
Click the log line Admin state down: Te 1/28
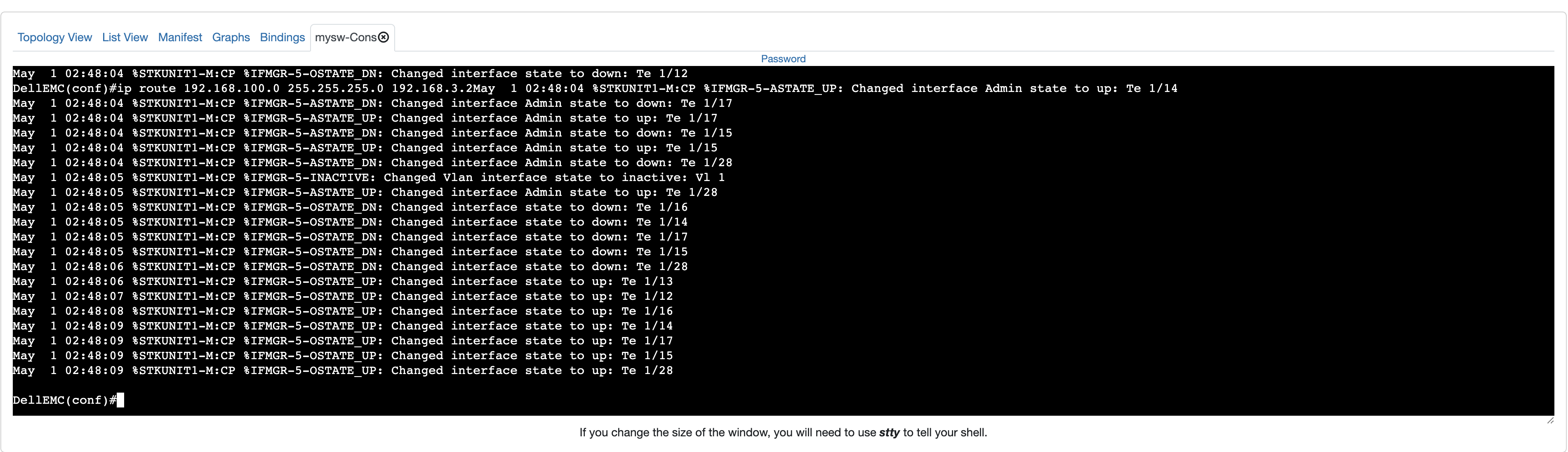pyautogui.click(x=372, y=163)
